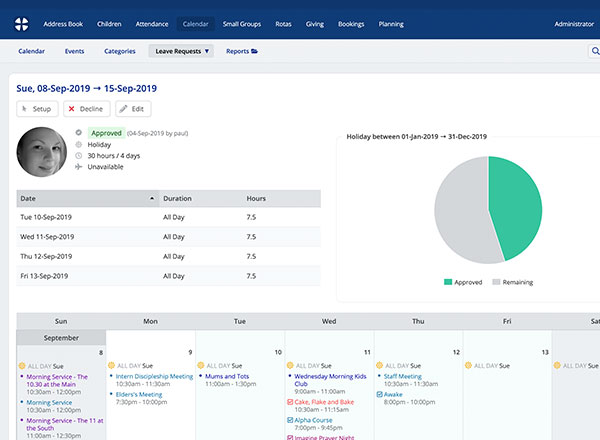This screenshot has height=440, width=600.
Task: Open the Mums and Tots event
Action: 227,376
